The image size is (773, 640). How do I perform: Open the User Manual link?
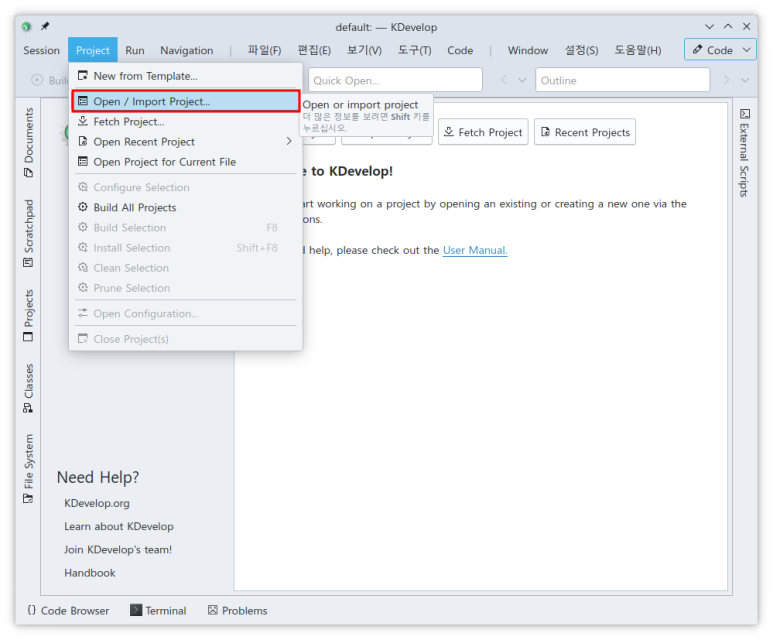pyautogui.click(x=475, y=250)
